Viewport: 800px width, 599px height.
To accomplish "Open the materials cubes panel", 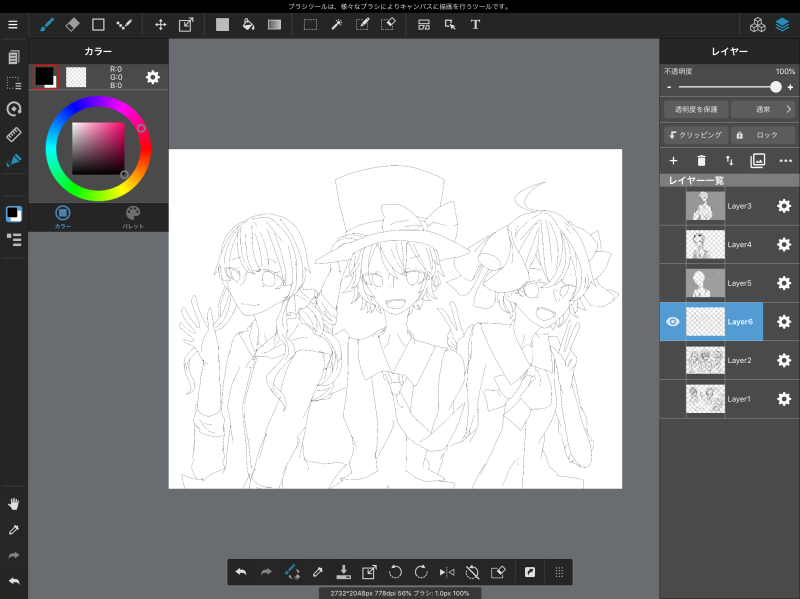I will (x=757, y=24).
